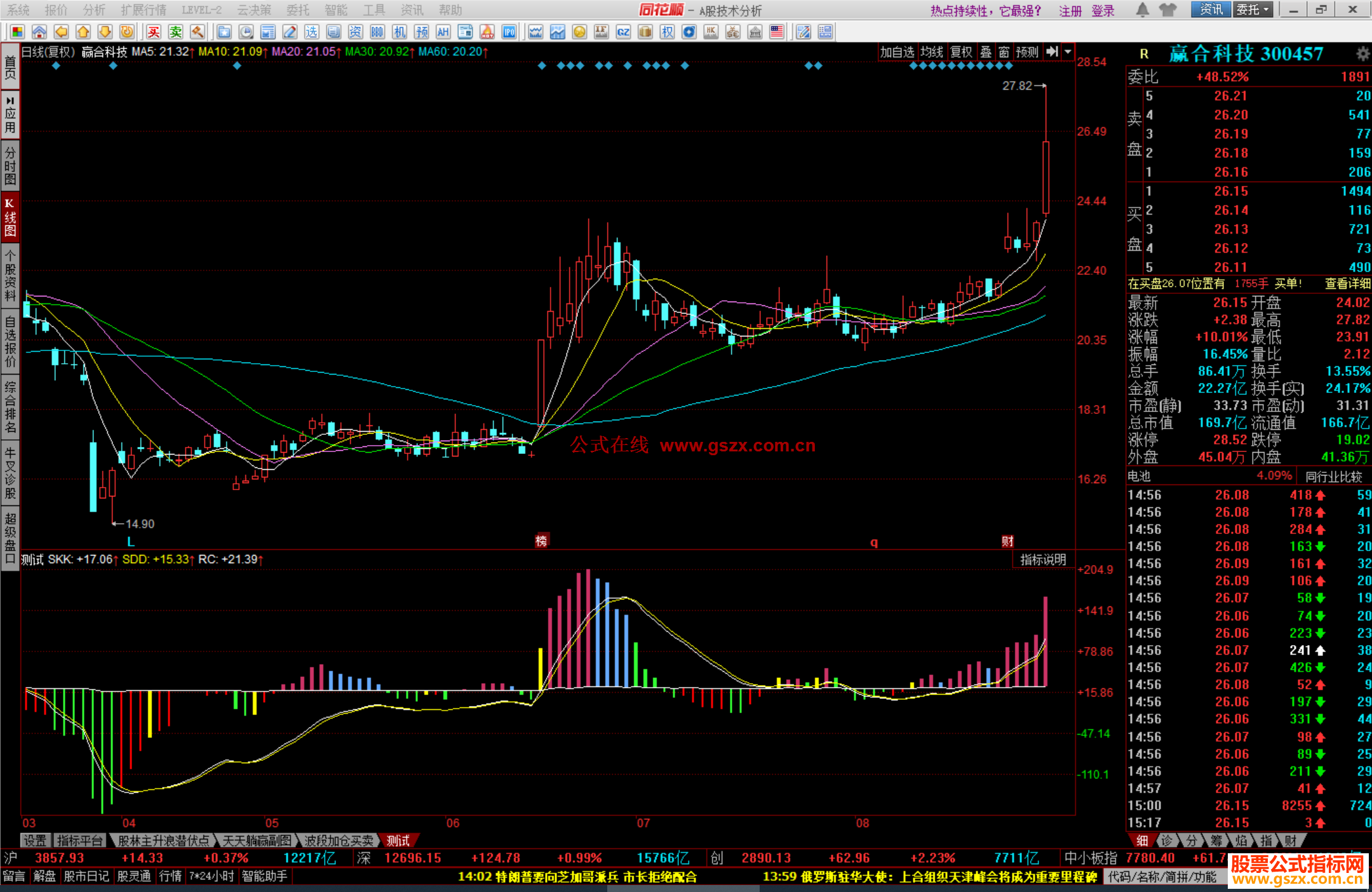Toggle 均线 moving averages on chart

932,52
